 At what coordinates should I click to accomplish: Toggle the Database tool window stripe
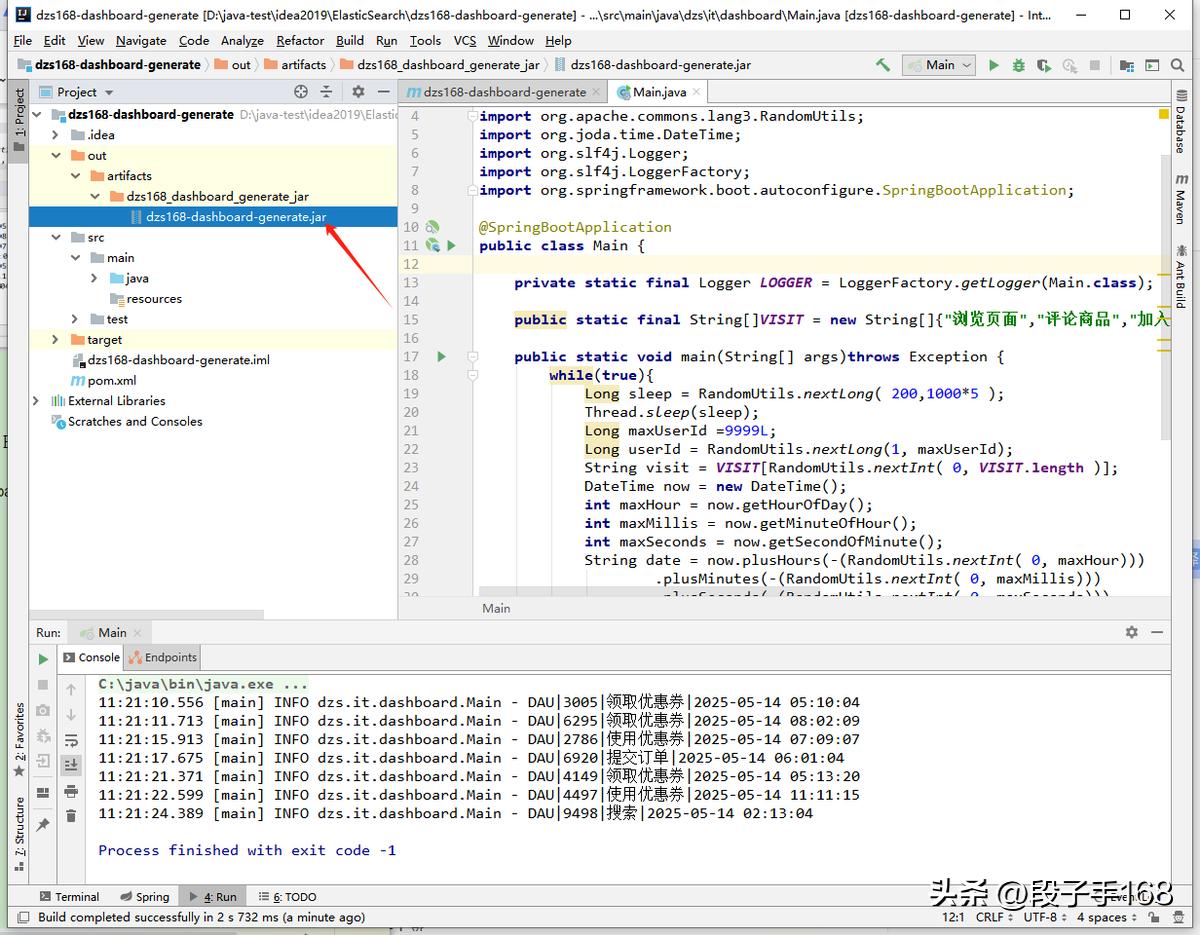pyautogui.click(x=1181, y=121)
